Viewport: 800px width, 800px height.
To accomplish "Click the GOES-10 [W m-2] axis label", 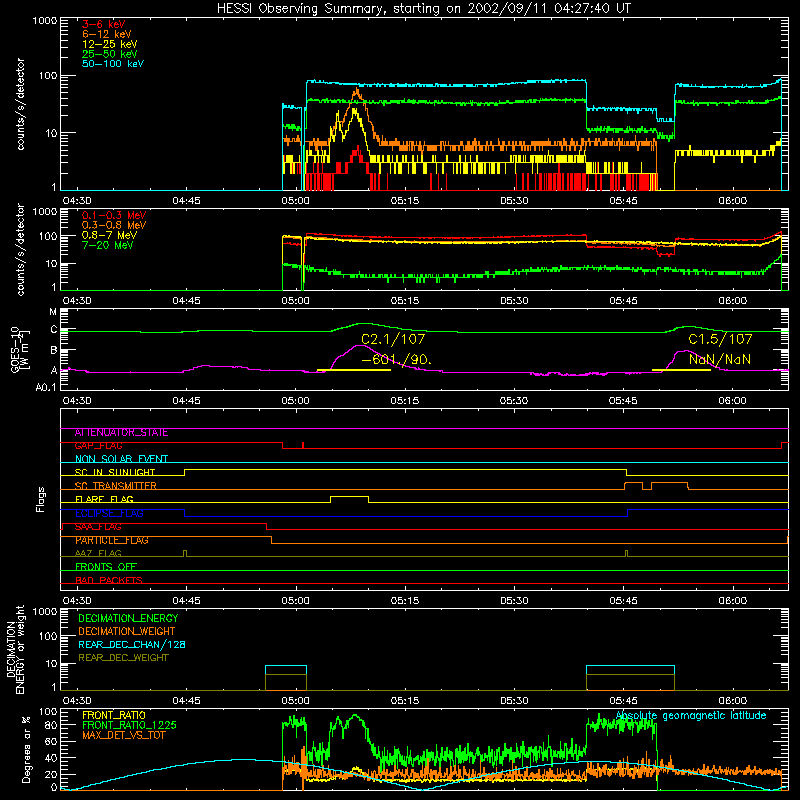I will pos(20,351).
